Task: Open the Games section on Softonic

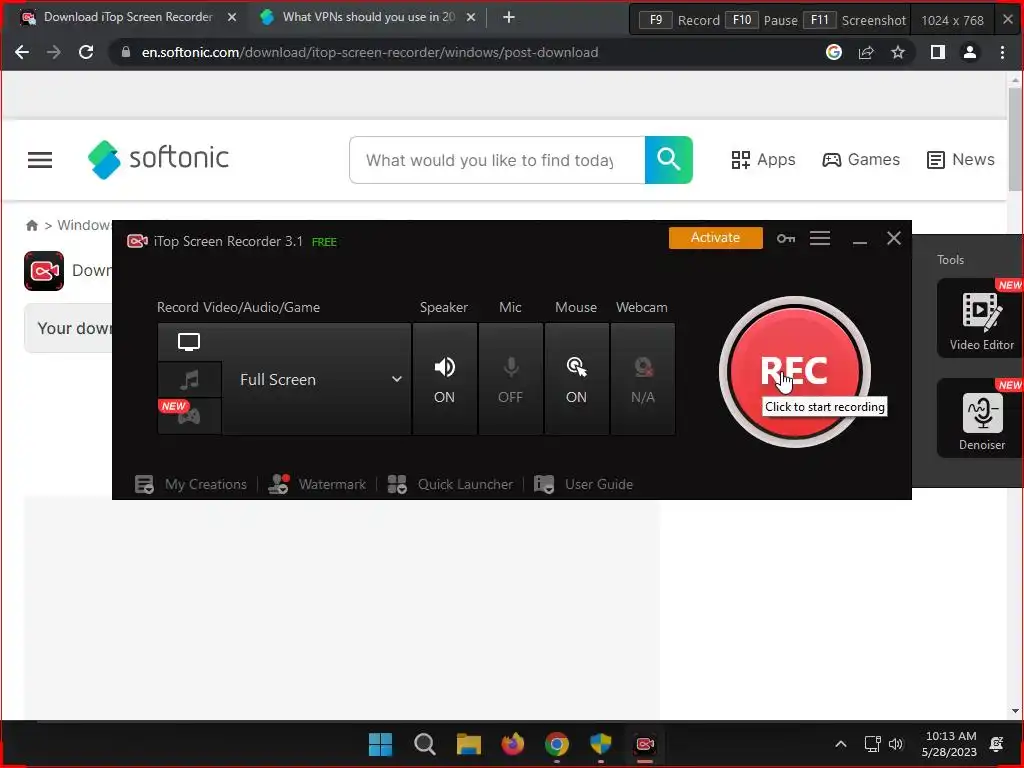Action: 861,159
